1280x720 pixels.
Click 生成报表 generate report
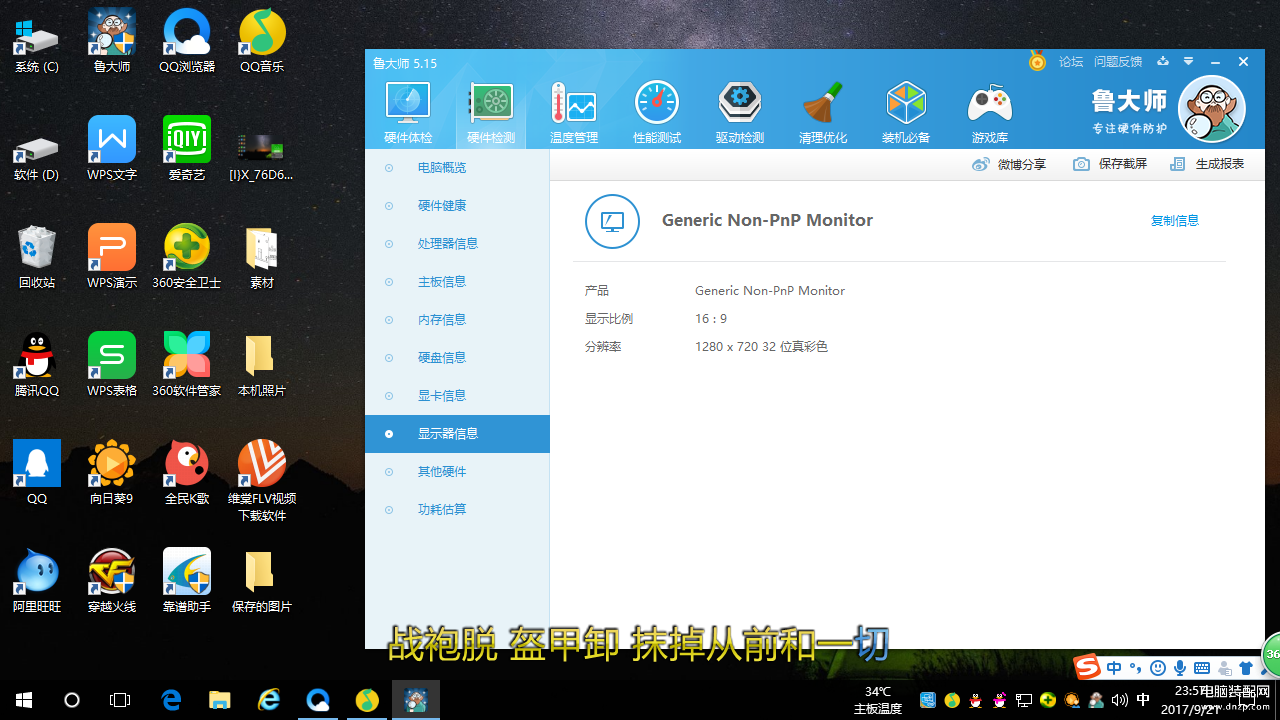[x=1207, y=164]
